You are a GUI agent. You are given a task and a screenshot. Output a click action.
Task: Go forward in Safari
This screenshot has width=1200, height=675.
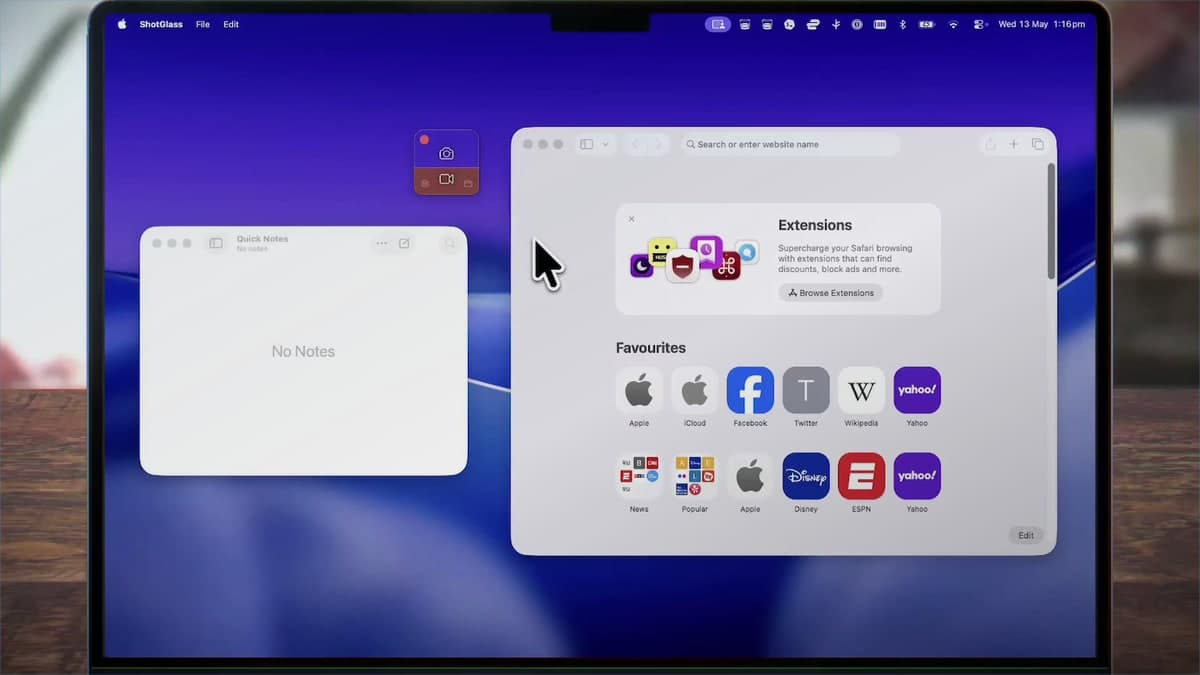(x=657, y=144)
